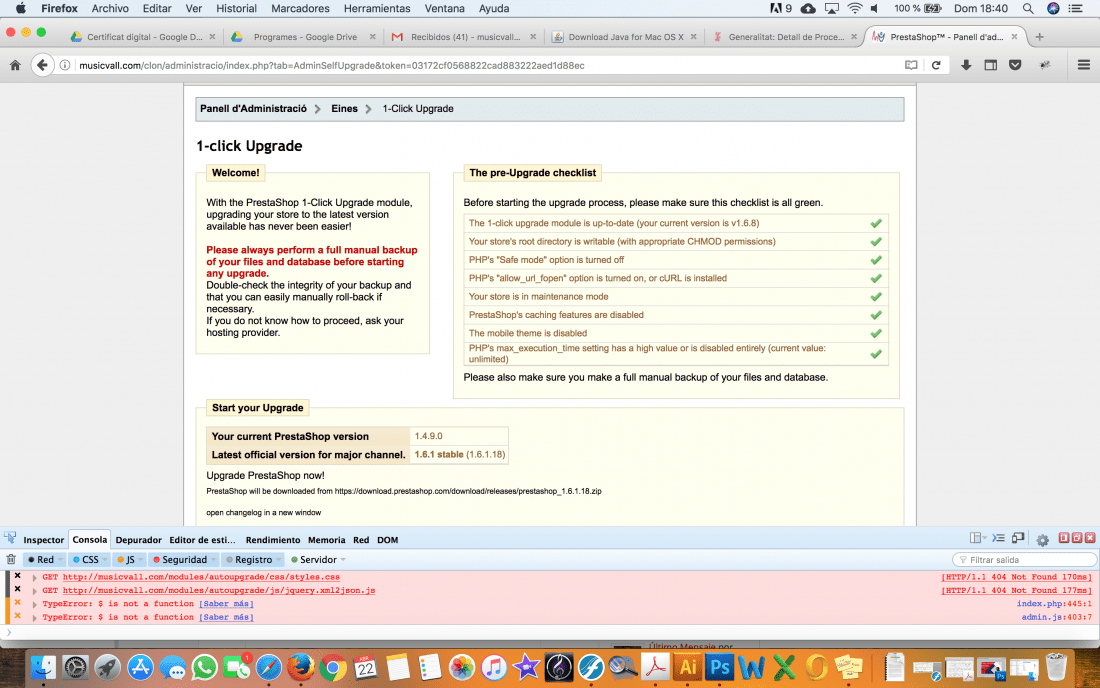
Task: Focus the browser address bar URL
Action: click(x=484, y=65)
